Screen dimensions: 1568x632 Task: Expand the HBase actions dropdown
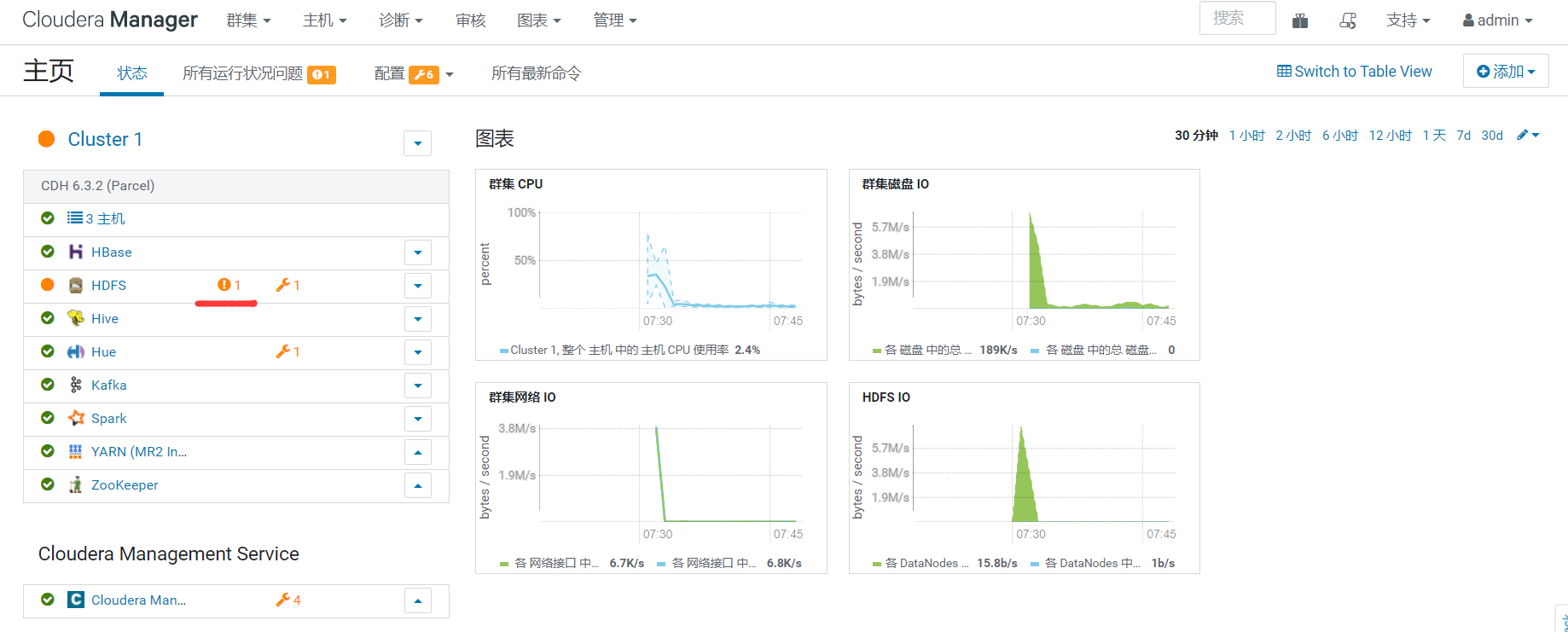point(418,252)
